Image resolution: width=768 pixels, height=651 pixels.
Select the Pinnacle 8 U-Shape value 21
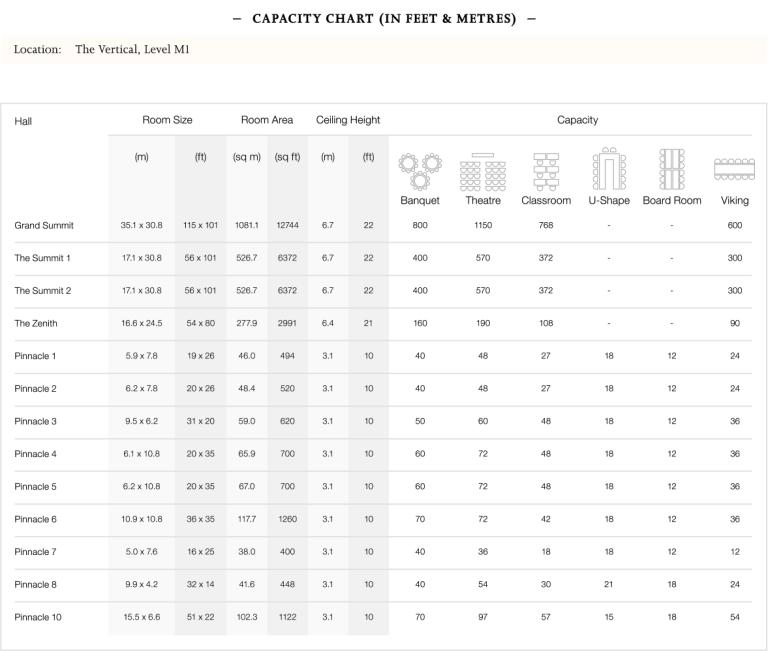[609, 584]
